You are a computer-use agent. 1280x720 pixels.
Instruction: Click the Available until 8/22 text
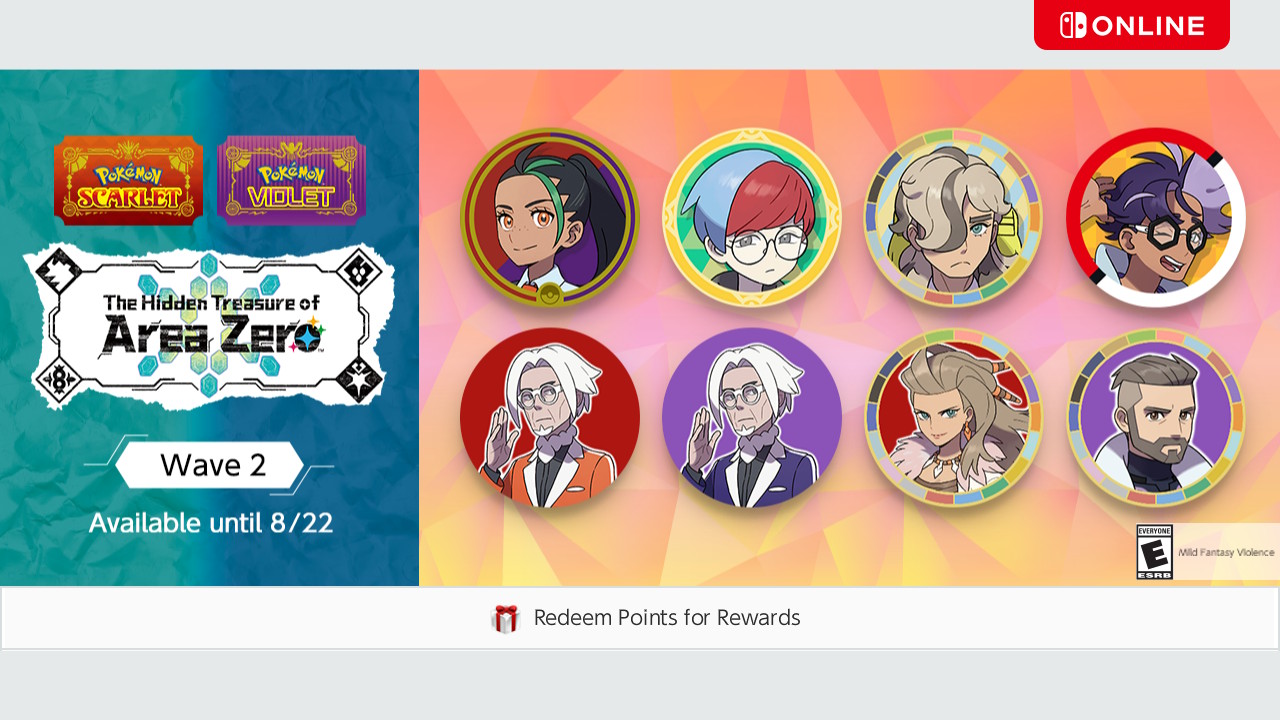[x=211, y=522]
